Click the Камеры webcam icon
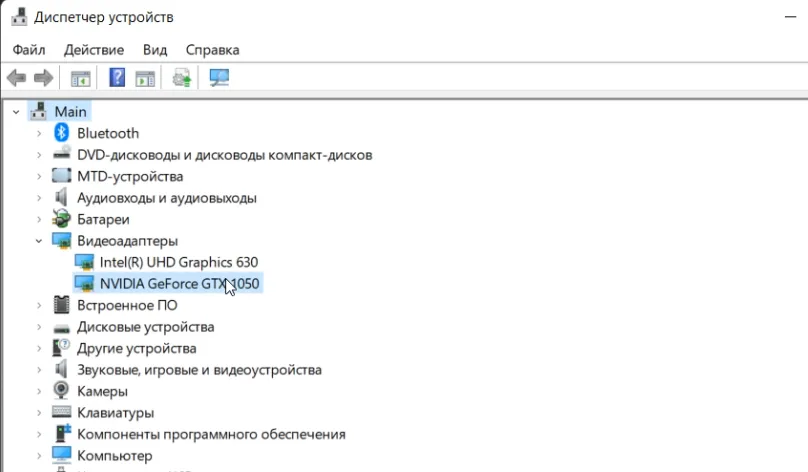 click(61, 391)
